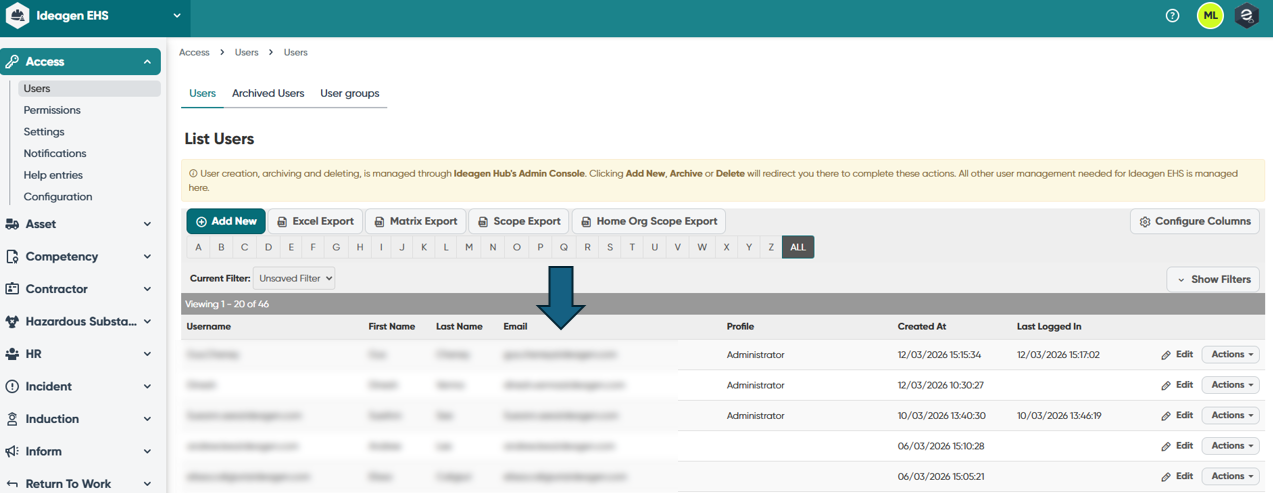Open the Current Filter dropdown

pos(294,279)
